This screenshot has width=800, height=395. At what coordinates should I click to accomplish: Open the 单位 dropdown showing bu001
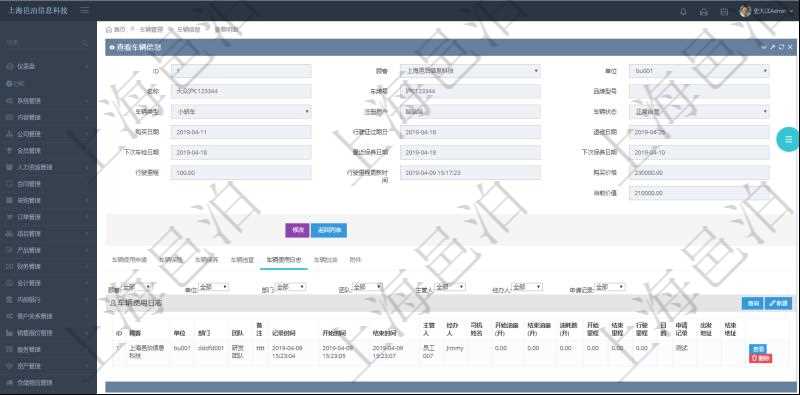[x=699, y=71]
